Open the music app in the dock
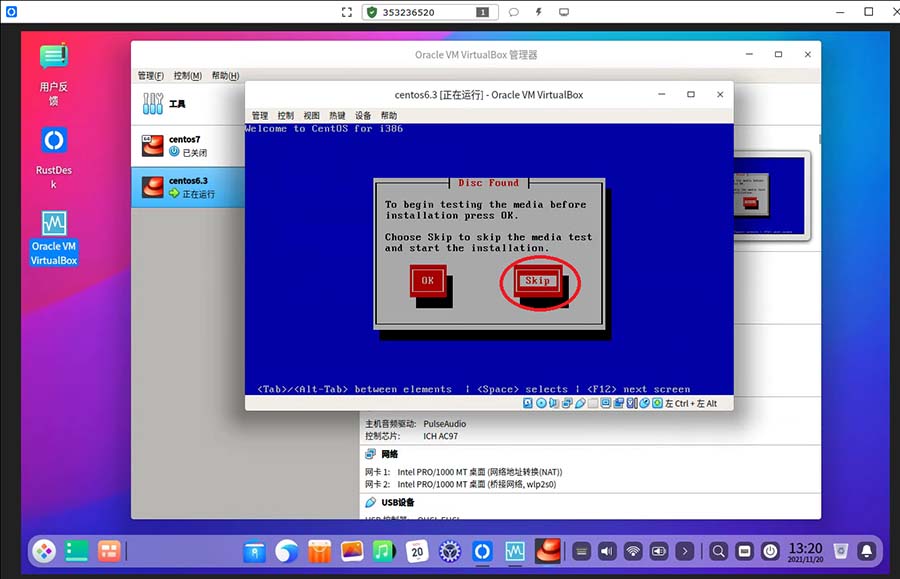900x579 pixels. coord(383,550)
